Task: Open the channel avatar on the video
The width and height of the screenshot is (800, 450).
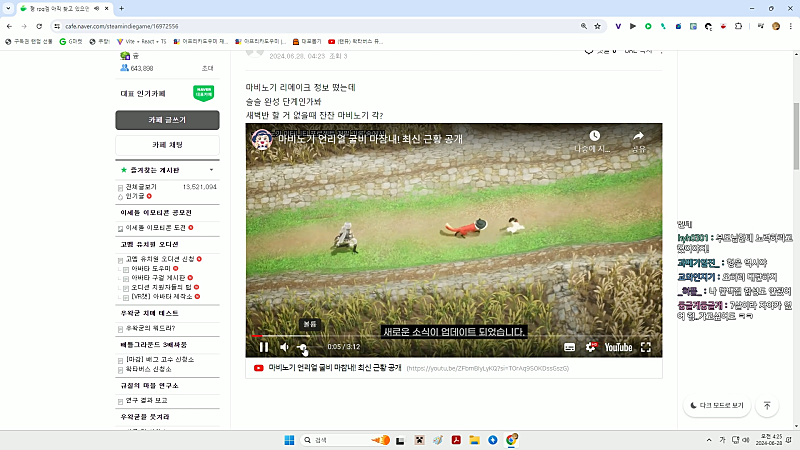Action: 262,139
